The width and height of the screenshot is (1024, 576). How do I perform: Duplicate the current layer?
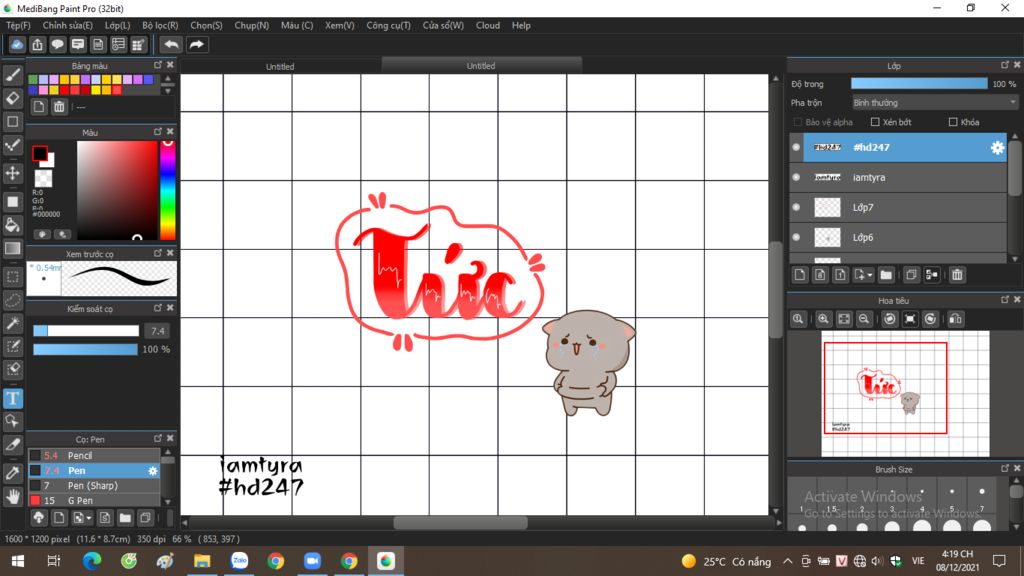(x=911, y=275)
